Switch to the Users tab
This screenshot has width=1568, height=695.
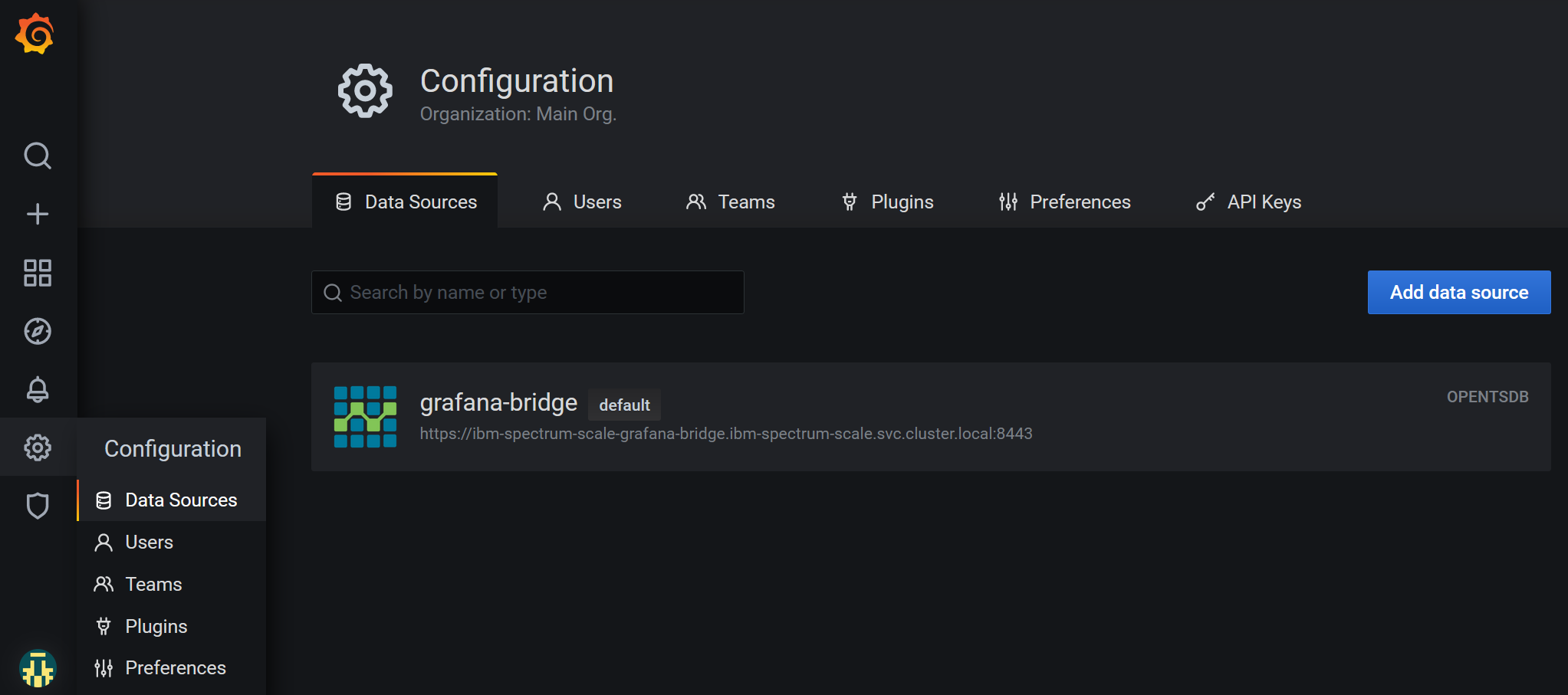click(x=583, y=202)
